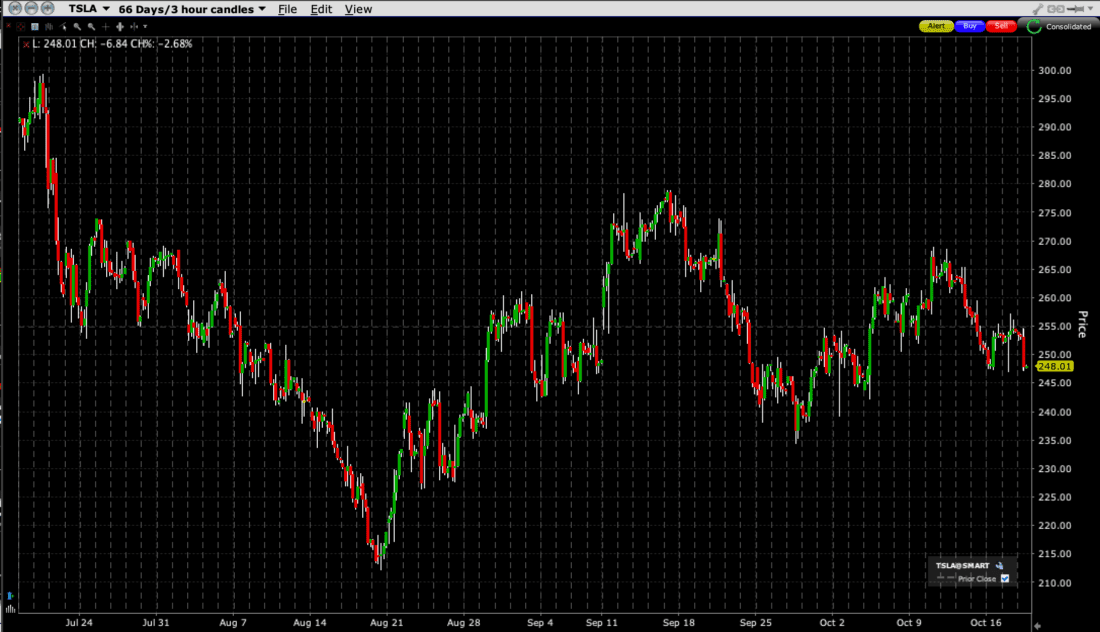Open the 66 Days/3 hour candles dropdown
This screenshot has width=1100, height=632.
192,9
